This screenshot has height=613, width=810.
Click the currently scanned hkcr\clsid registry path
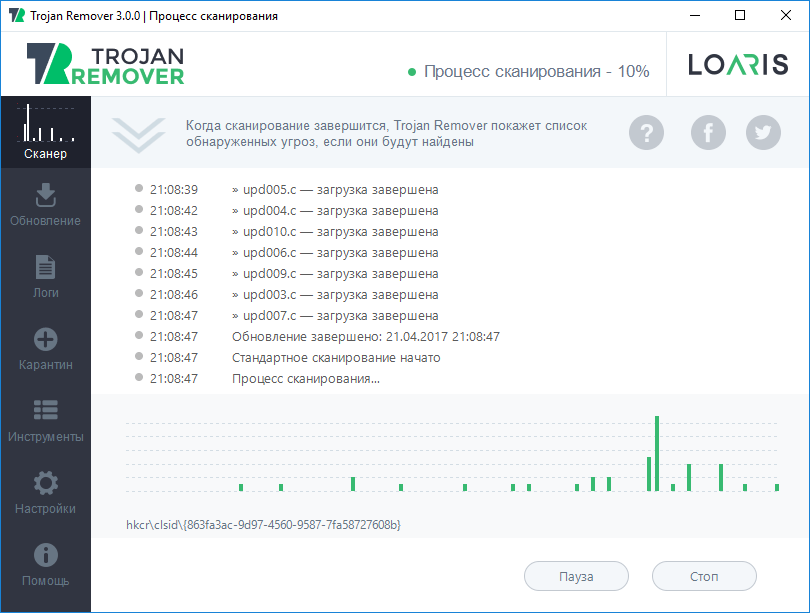tap(263, 525)
